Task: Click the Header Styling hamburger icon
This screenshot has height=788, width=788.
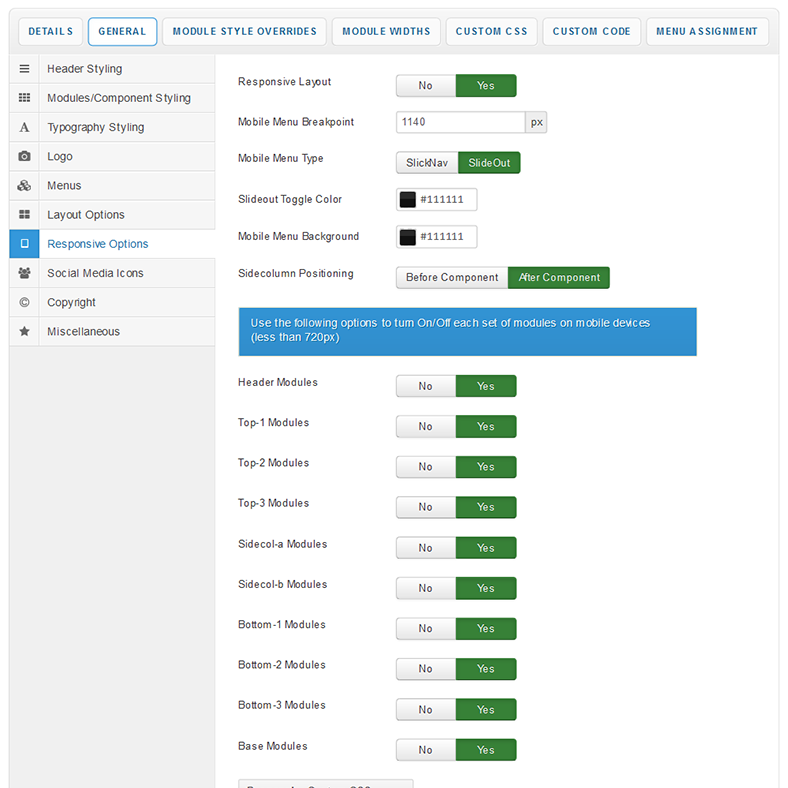Action: (x=24, y=69)
